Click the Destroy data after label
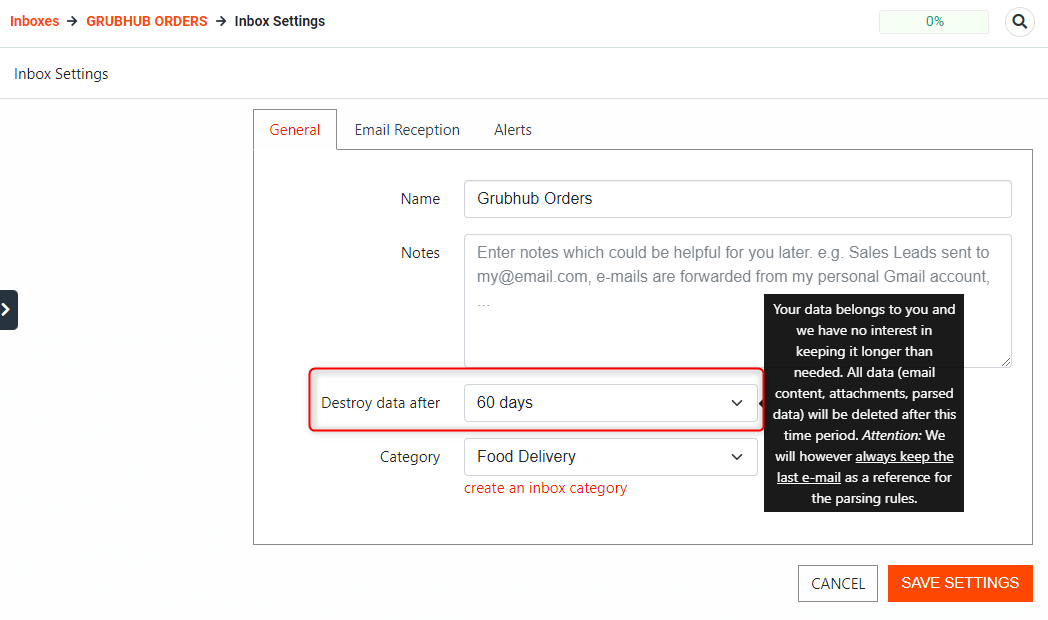This screenshot has width=1048, height=620. tap(380, 403)
